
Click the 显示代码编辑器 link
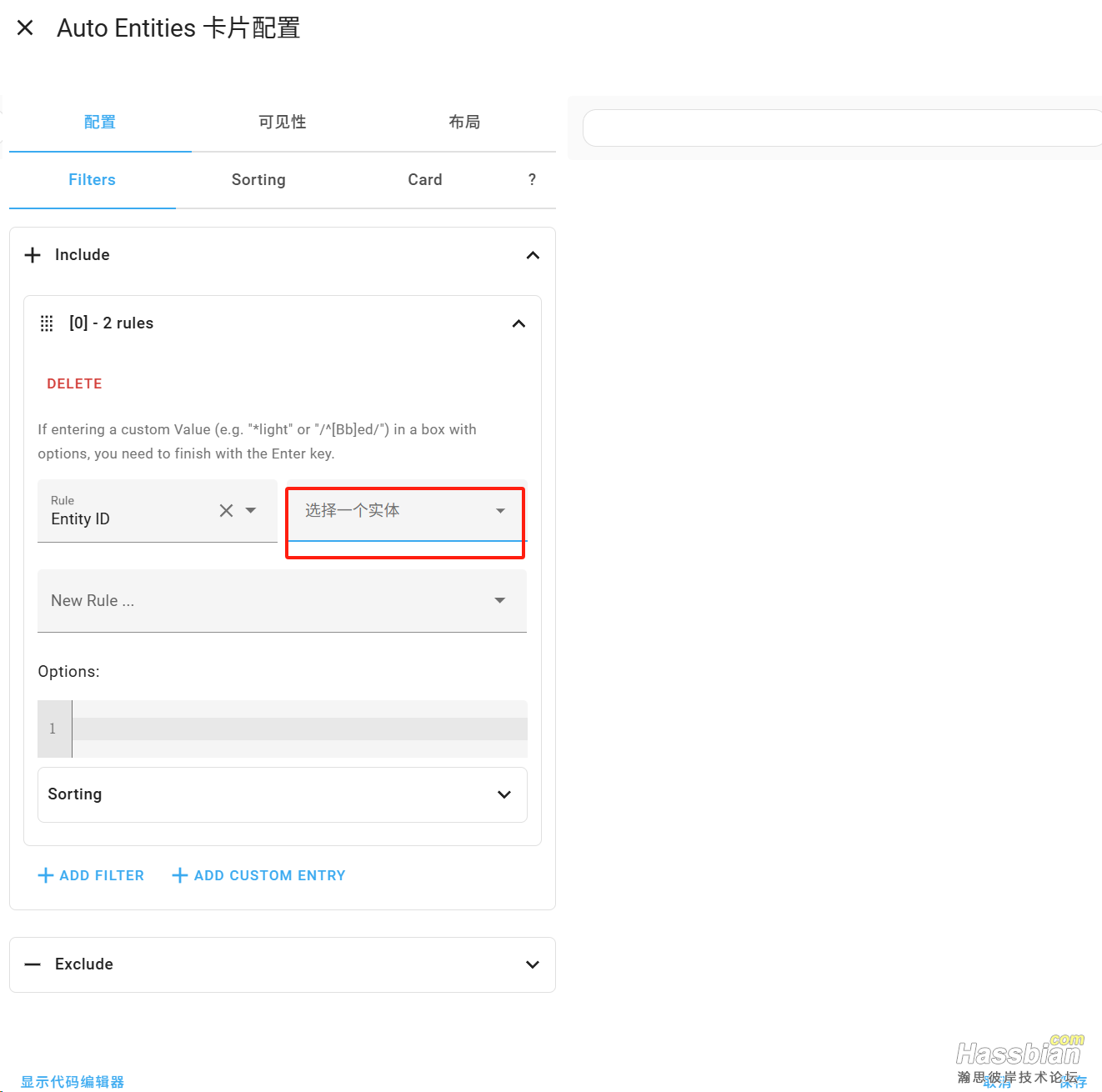pyautogui.click(x=73, y=1082)
